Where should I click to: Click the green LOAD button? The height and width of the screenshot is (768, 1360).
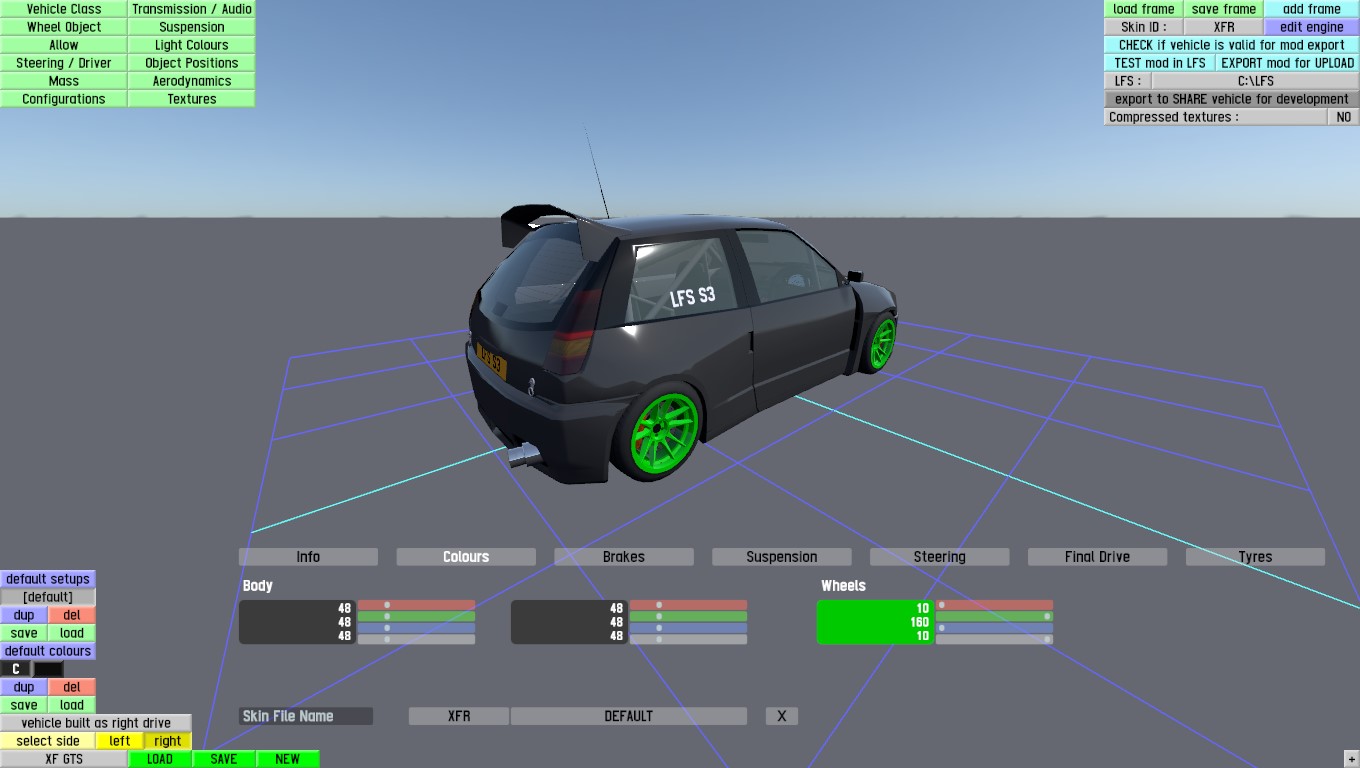pos(160,759)
